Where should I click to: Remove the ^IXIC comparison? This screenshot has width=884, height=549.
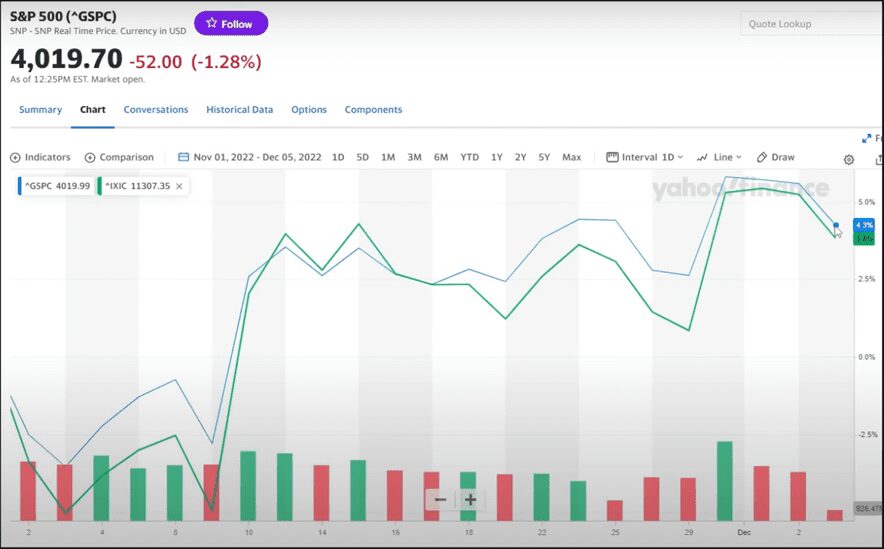(x=179, y=186)
